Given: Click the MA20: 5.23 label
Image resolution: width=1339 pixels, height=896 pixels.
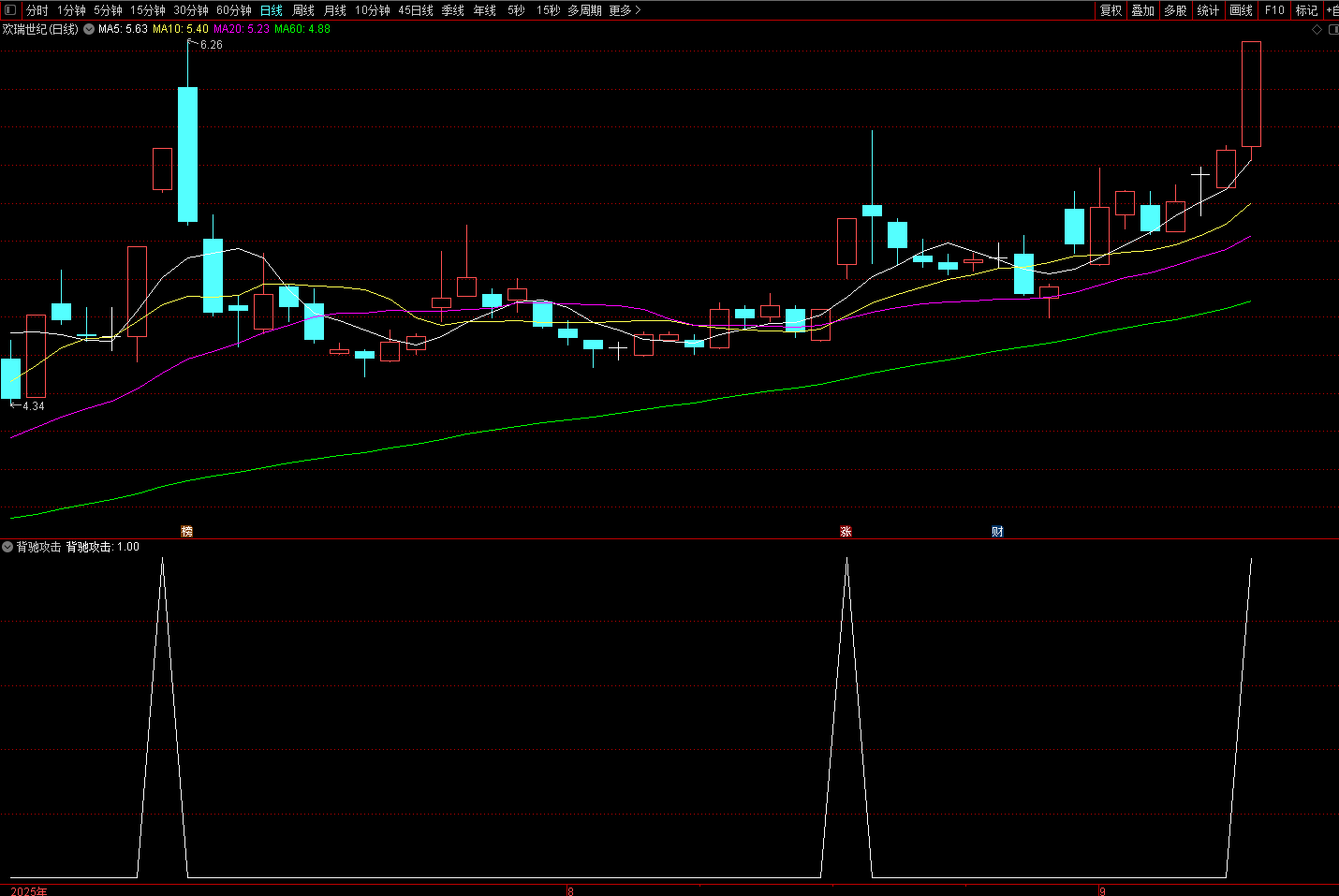Looking at the screenshot, I should click(x=242, y=29).
